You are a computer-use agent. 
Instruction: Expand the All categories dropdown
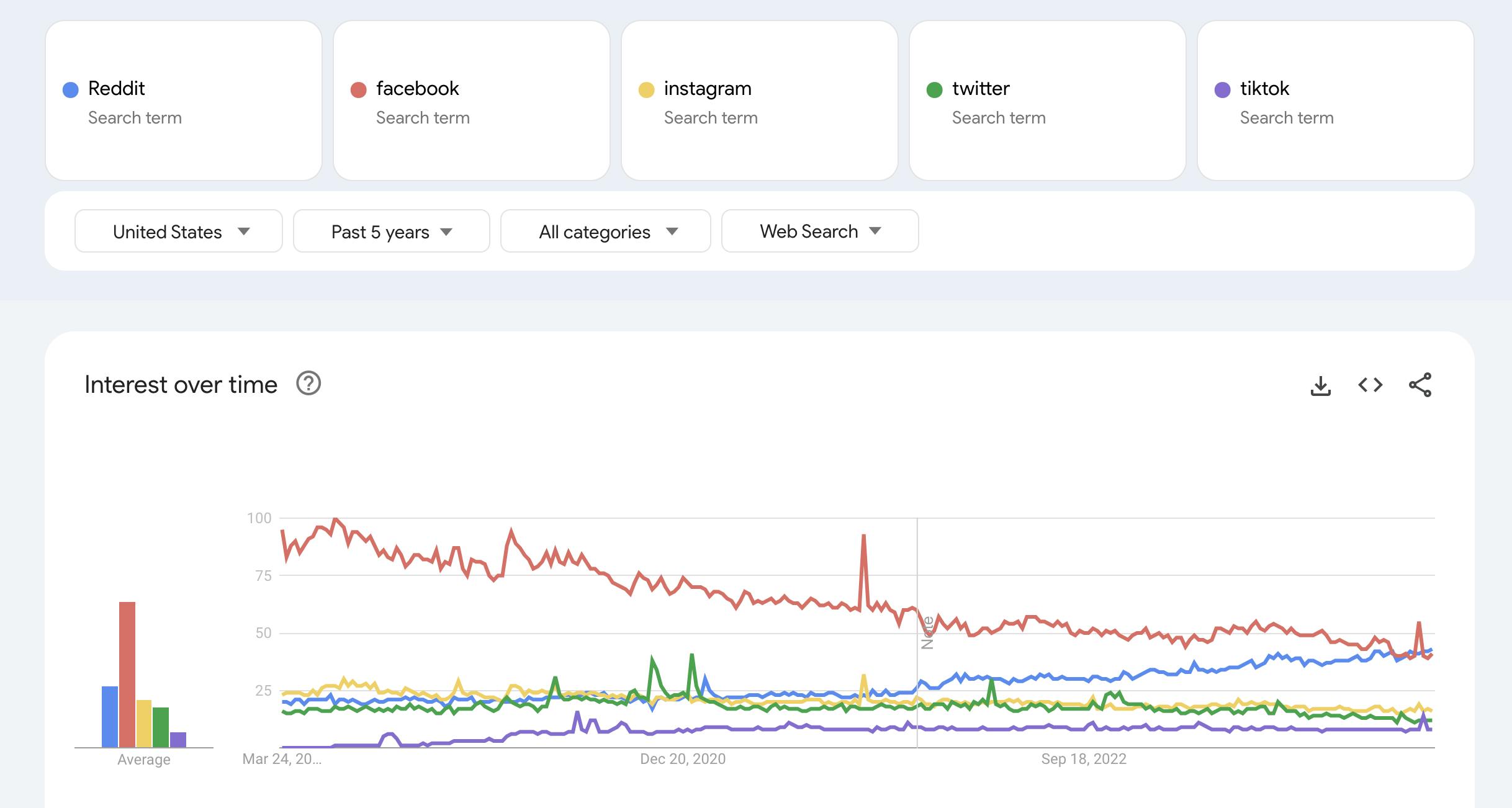point(606,231)
